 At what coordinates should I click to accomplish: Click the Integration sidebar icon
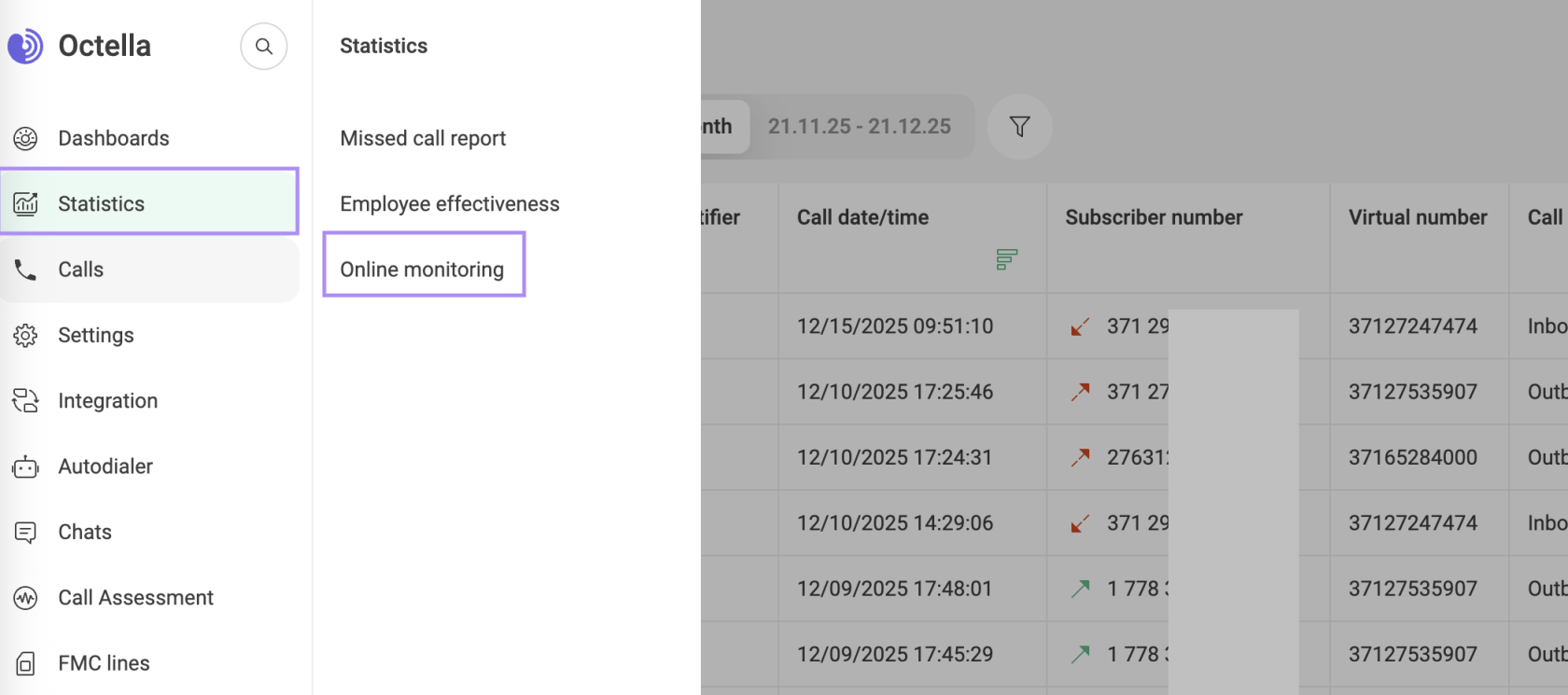pos(25,401)
